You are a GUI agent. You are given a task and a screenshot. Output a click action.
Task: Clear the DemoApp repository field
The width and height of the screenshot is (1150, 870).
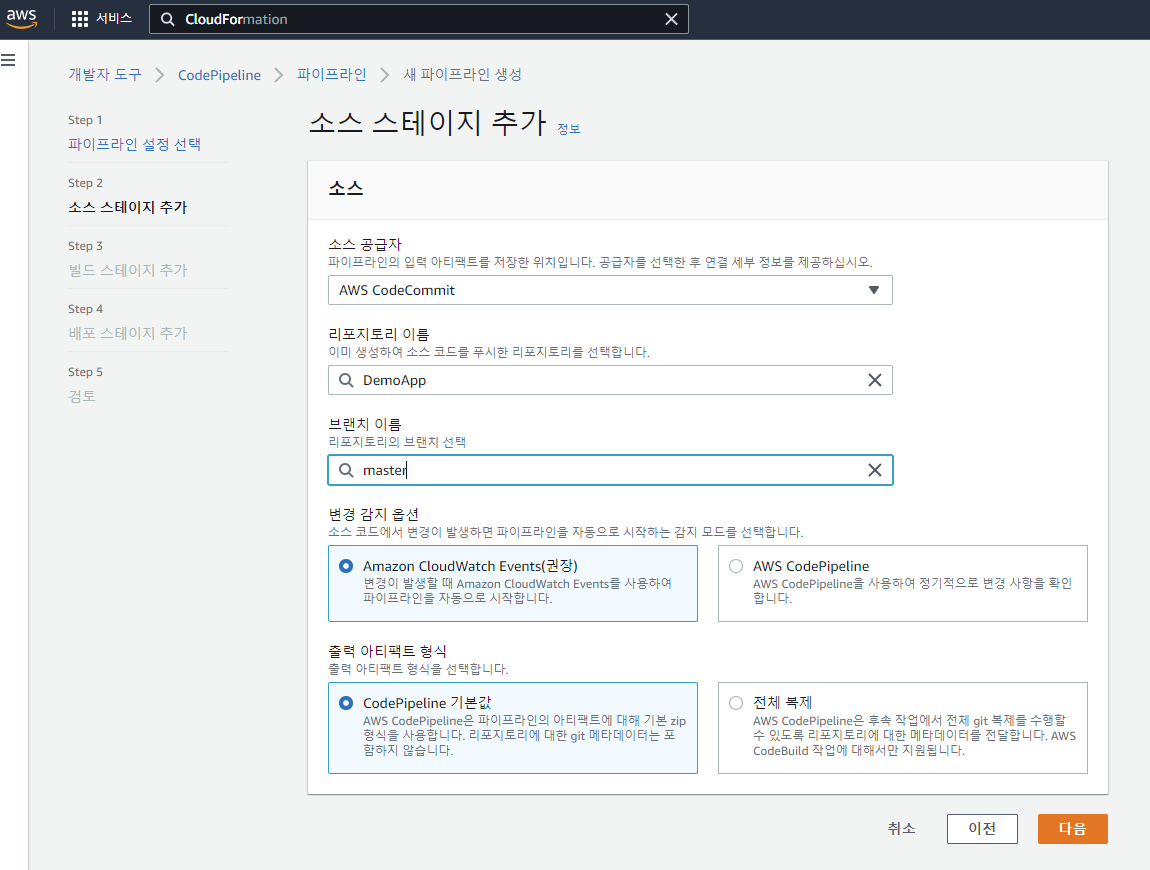875,380
